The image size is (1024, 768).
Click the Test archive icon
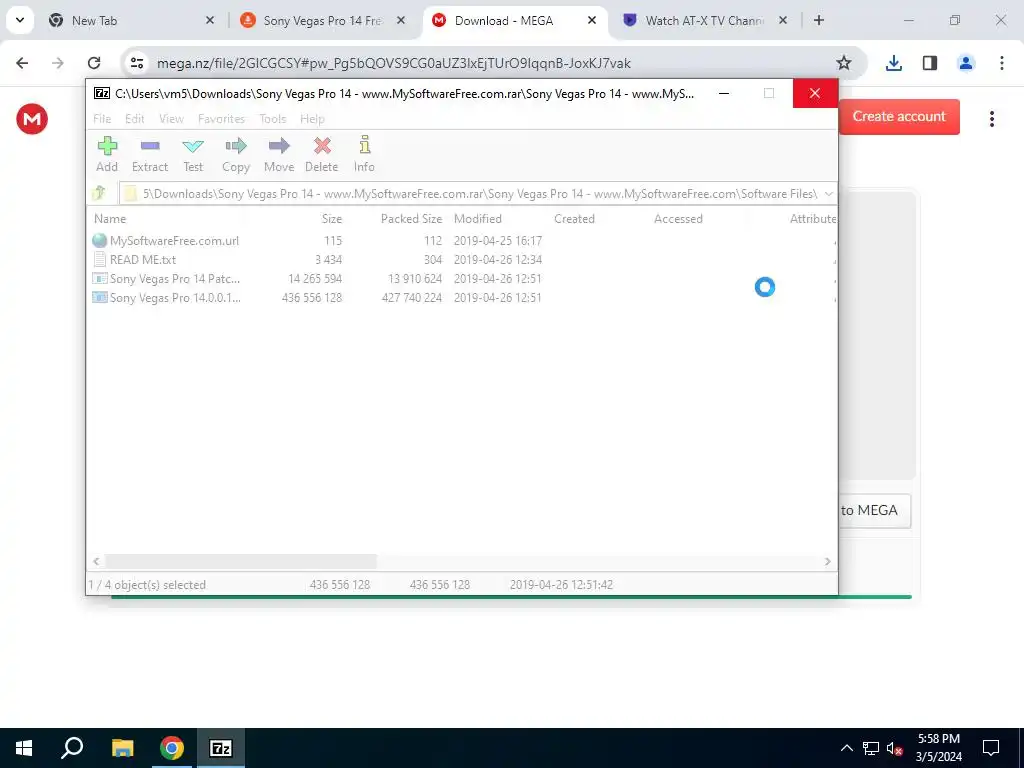pos(193,155)
